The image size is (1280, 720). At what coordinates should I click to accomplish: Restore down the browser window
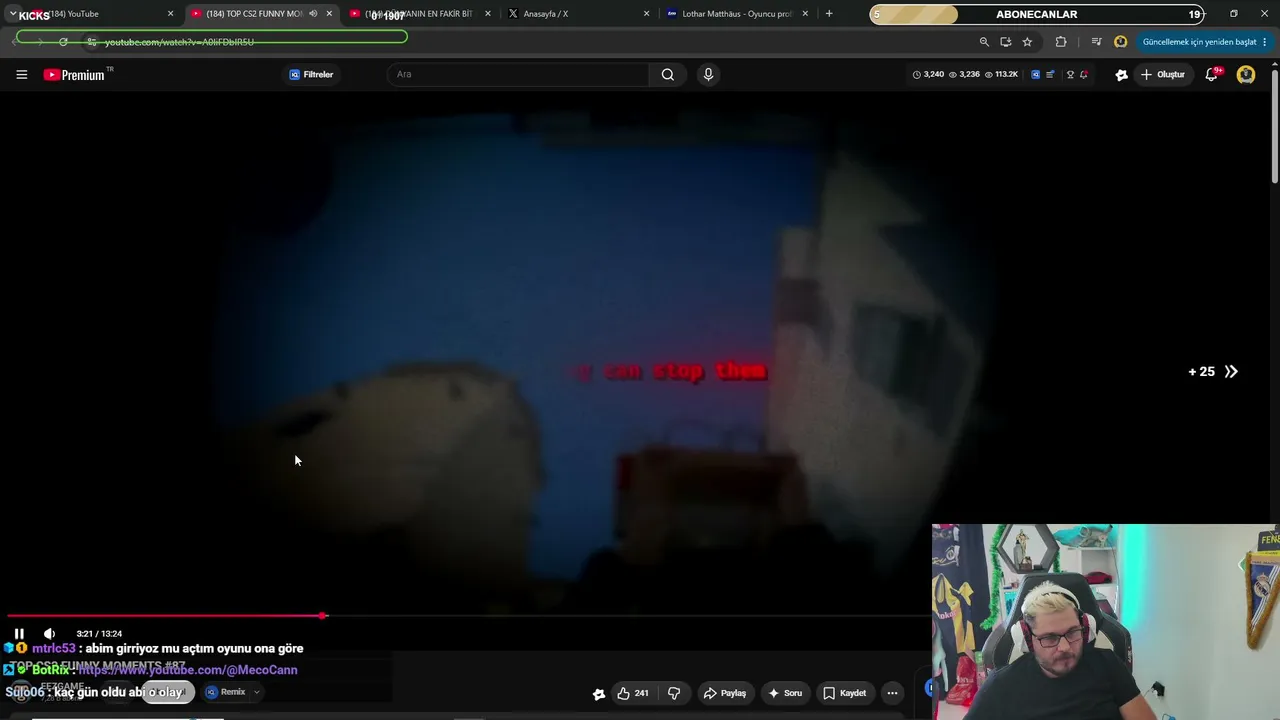pos(1234,14)
